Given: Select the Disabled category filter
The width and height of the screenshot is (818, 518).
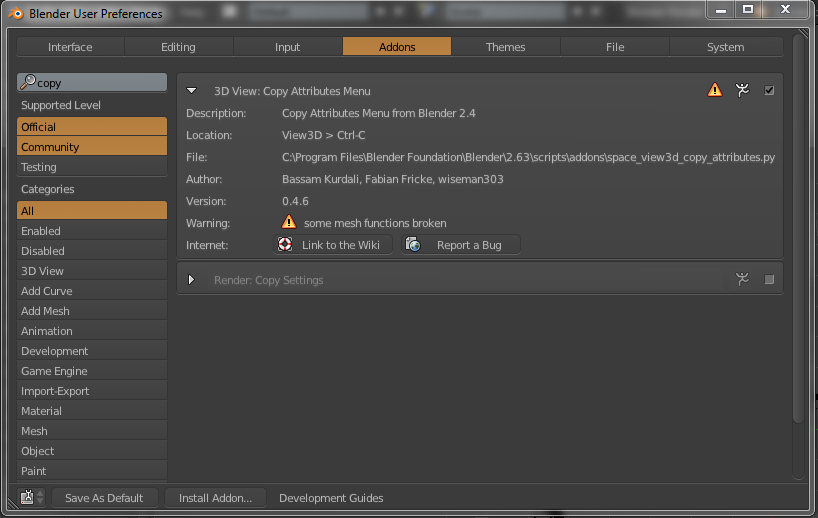Looking at the screenshot, I should 92,251.
